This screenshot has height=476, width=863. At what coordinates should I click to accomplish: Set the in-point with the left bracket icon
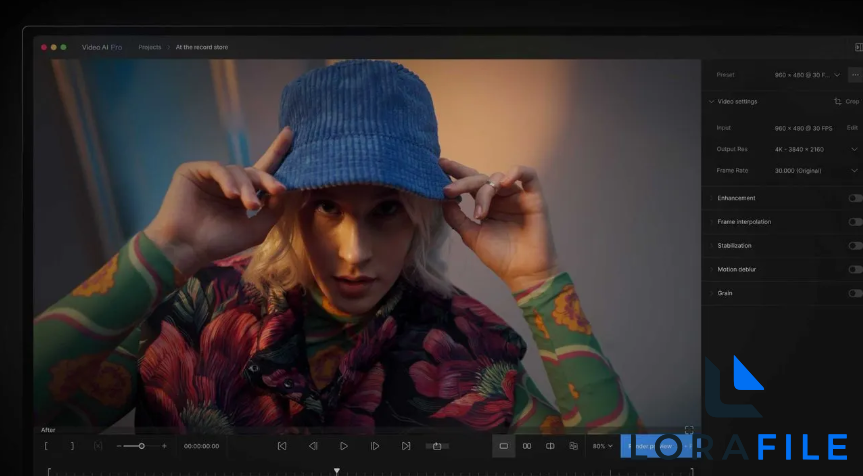tap(46, 446)
